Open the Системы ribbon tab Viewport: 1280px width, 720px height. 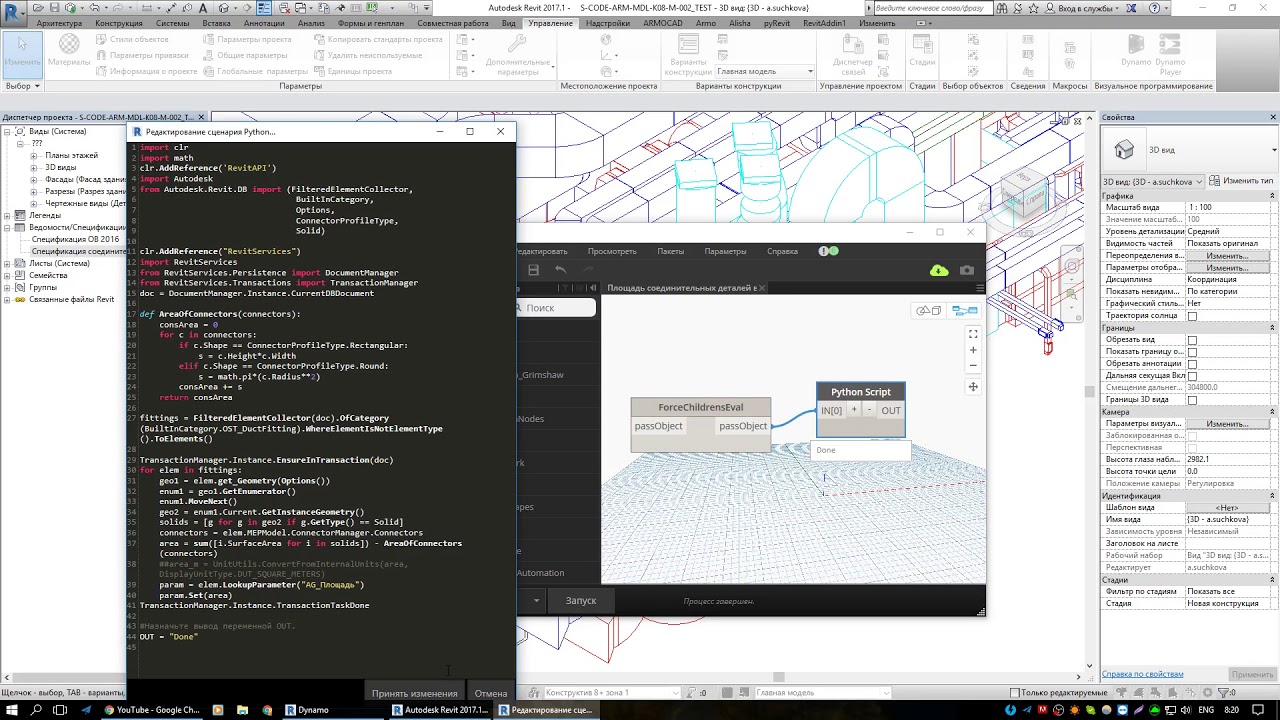pyautogui.click(x=172, y=23)
